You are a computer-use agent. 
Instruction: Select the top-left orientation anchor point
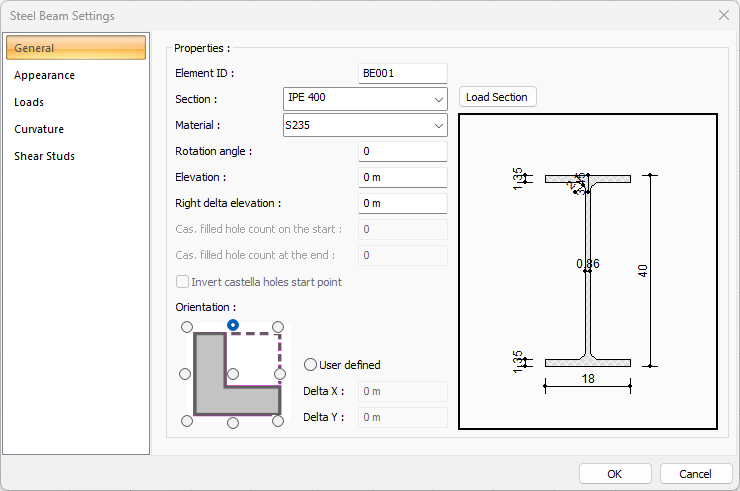coord(186,327)
